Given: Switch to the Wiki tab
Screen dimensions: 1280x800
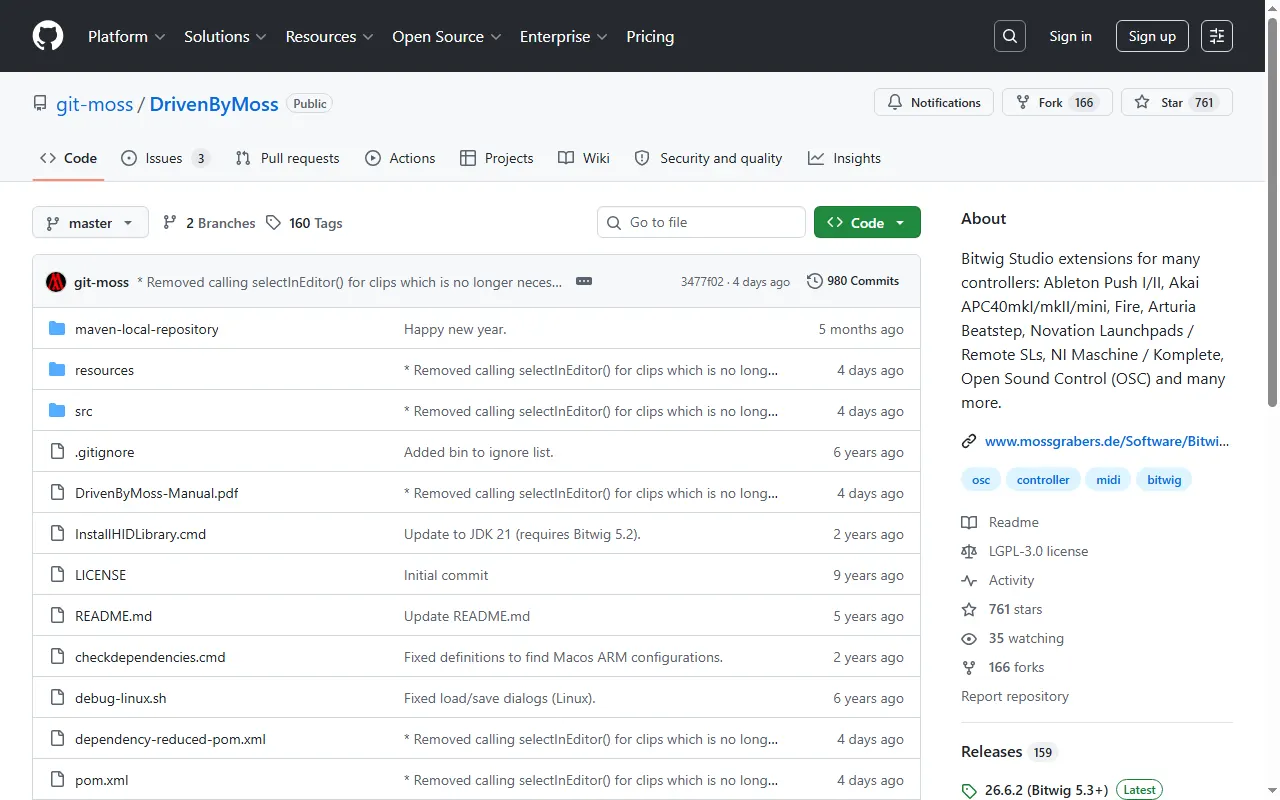Looking at the screenshot, I should (584, 158).
